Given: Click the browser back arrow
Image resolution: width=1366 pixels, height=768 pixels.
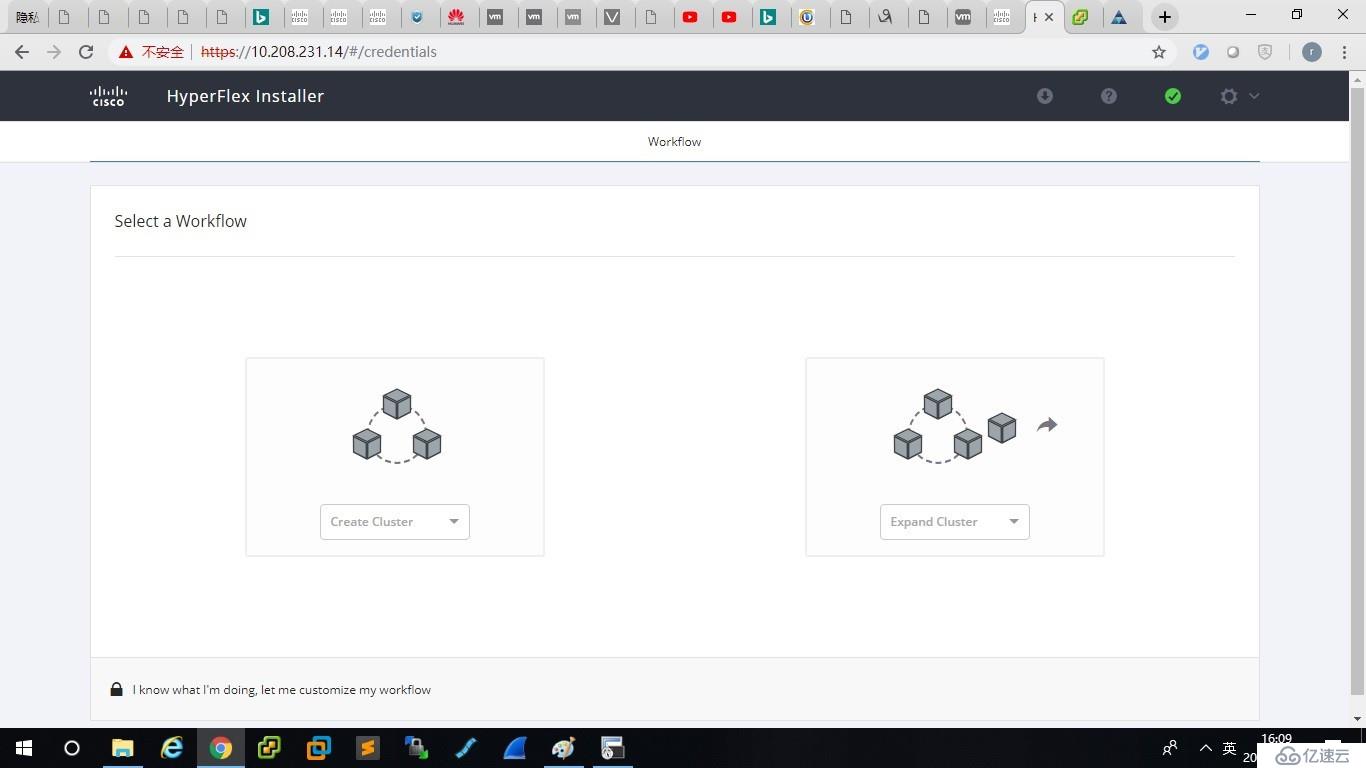Looking at the screenshot, I should pyautogui.click(x=22, y=52).
